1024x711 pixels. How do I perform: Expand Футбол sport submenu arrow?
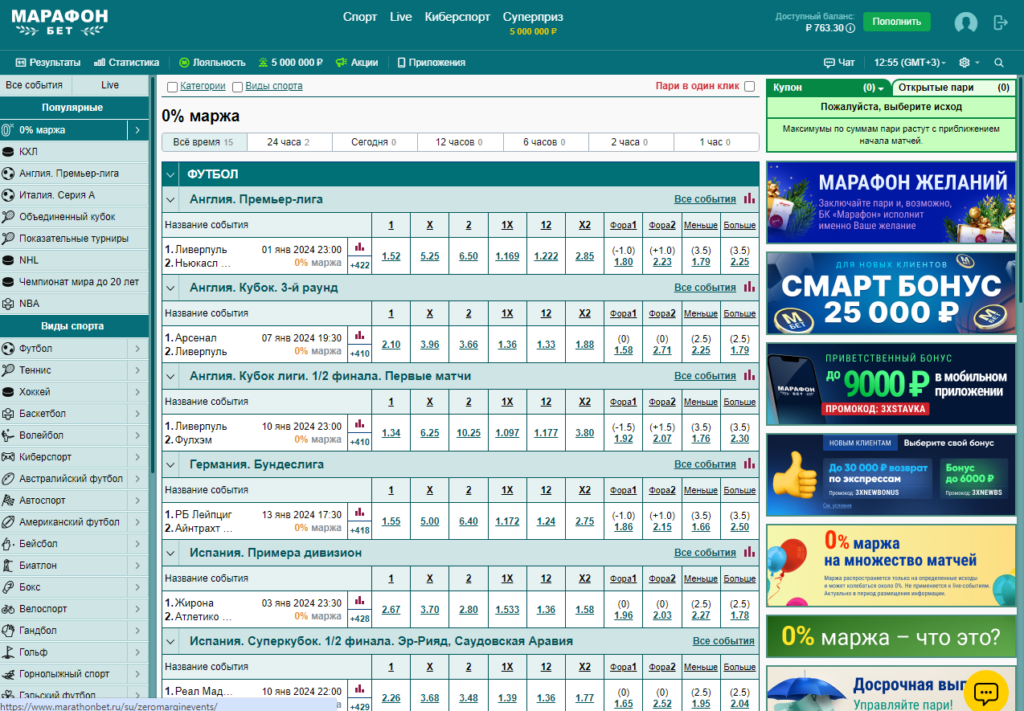[x=138, y=349]
